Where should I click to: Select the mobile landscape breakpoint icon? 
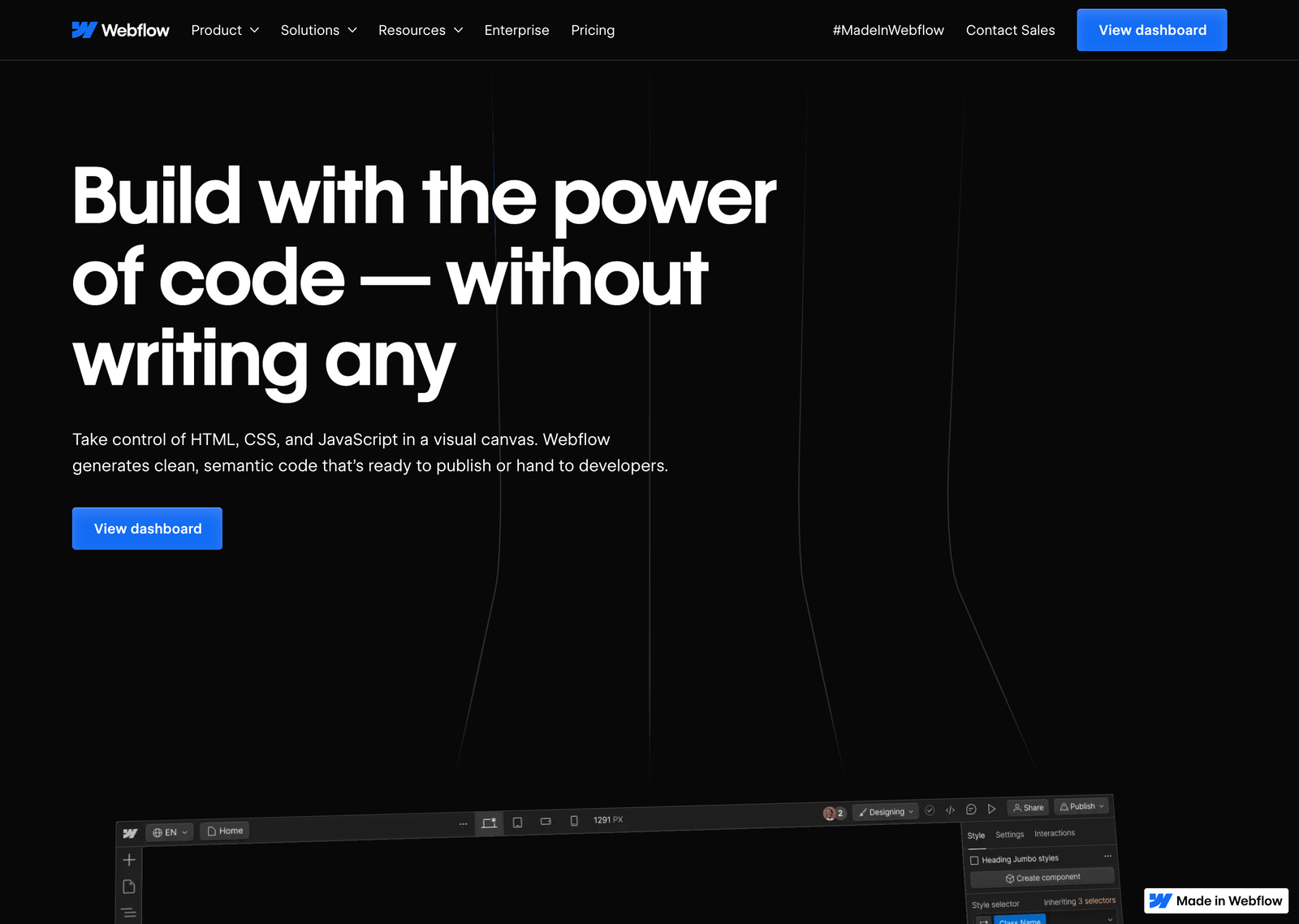tap(546, 821)
